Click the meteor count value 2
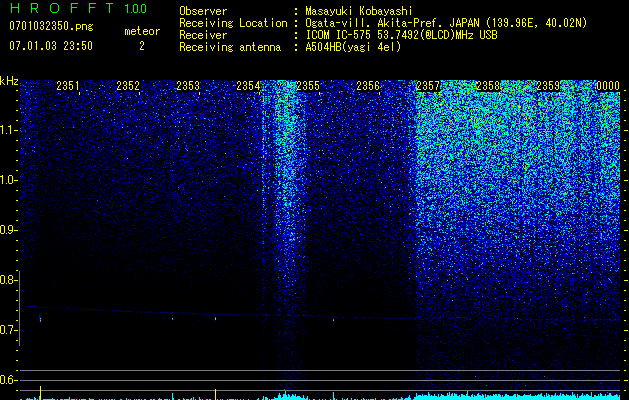The height and width of the screenshot is (400, 629). coord(142,46)
